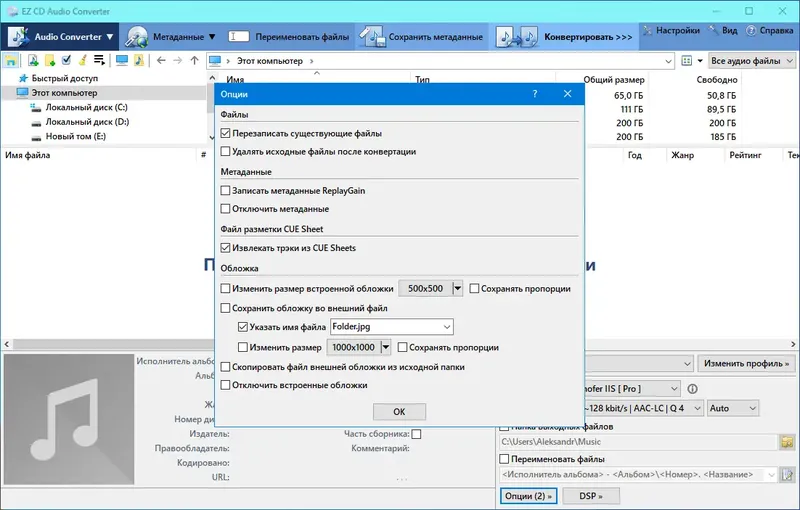Click Сохранить метаданные in the toolbar
Viewport: 800px width, 510px height.
coord(421,37)
